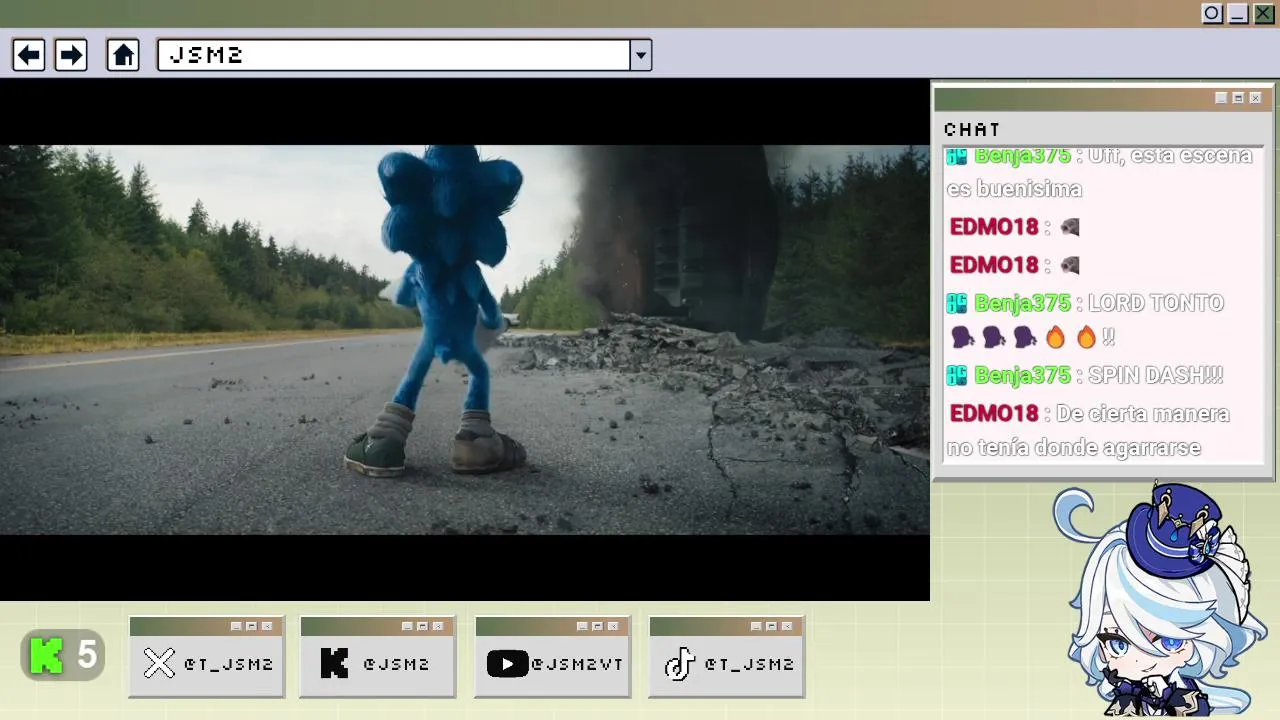Open the @T_JSMZ handle beside X logo
This screenshot has width=1280, height=720.
coord(228,664)
